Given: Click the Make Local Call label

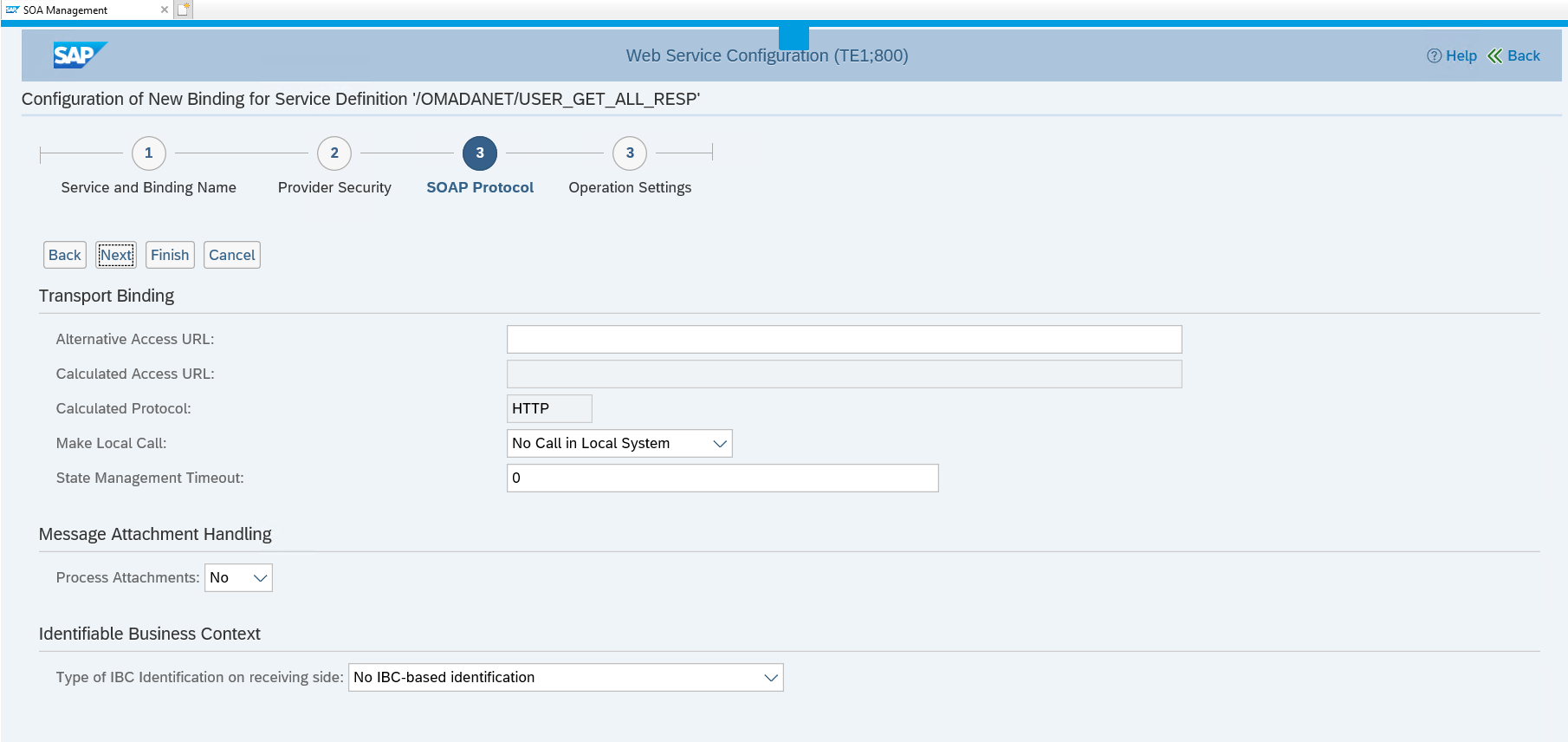Looking at the screenshot, I should [112, 443].
